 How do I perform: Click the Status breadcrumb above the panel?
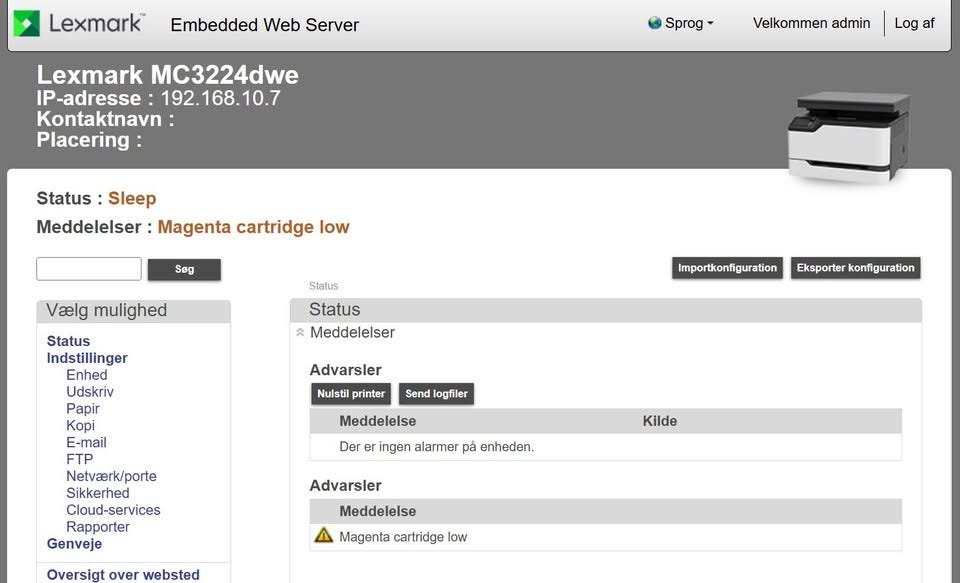[x=323, y=286]
